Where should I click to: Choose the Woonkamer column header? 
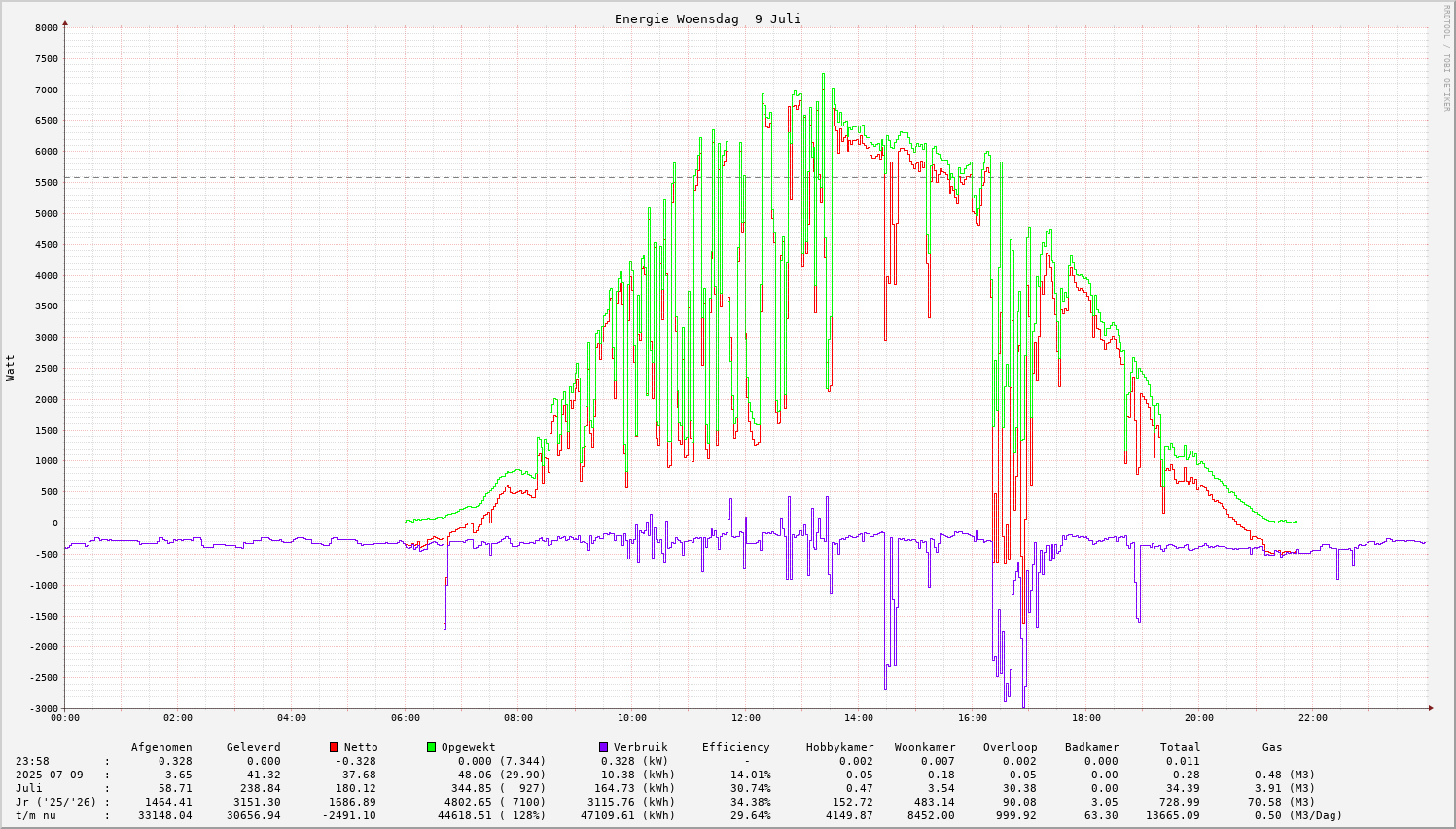924,747
